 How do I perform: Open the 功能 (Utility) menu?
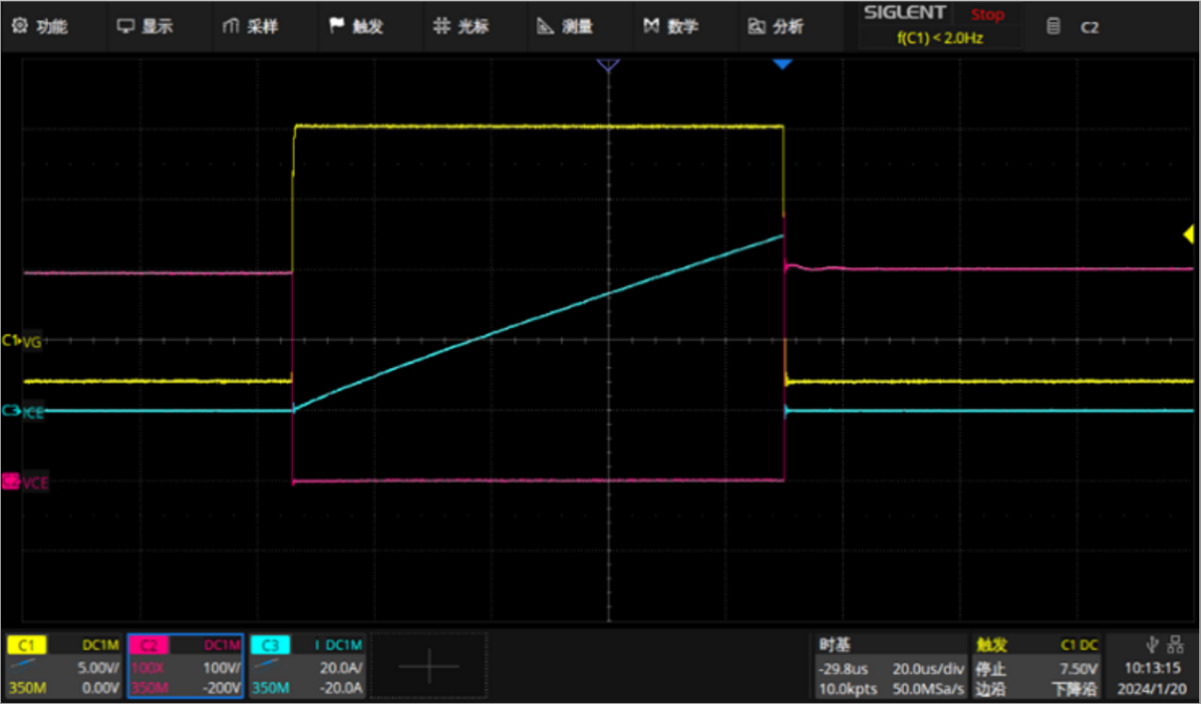pyautogui.click(x=40, y=27)
